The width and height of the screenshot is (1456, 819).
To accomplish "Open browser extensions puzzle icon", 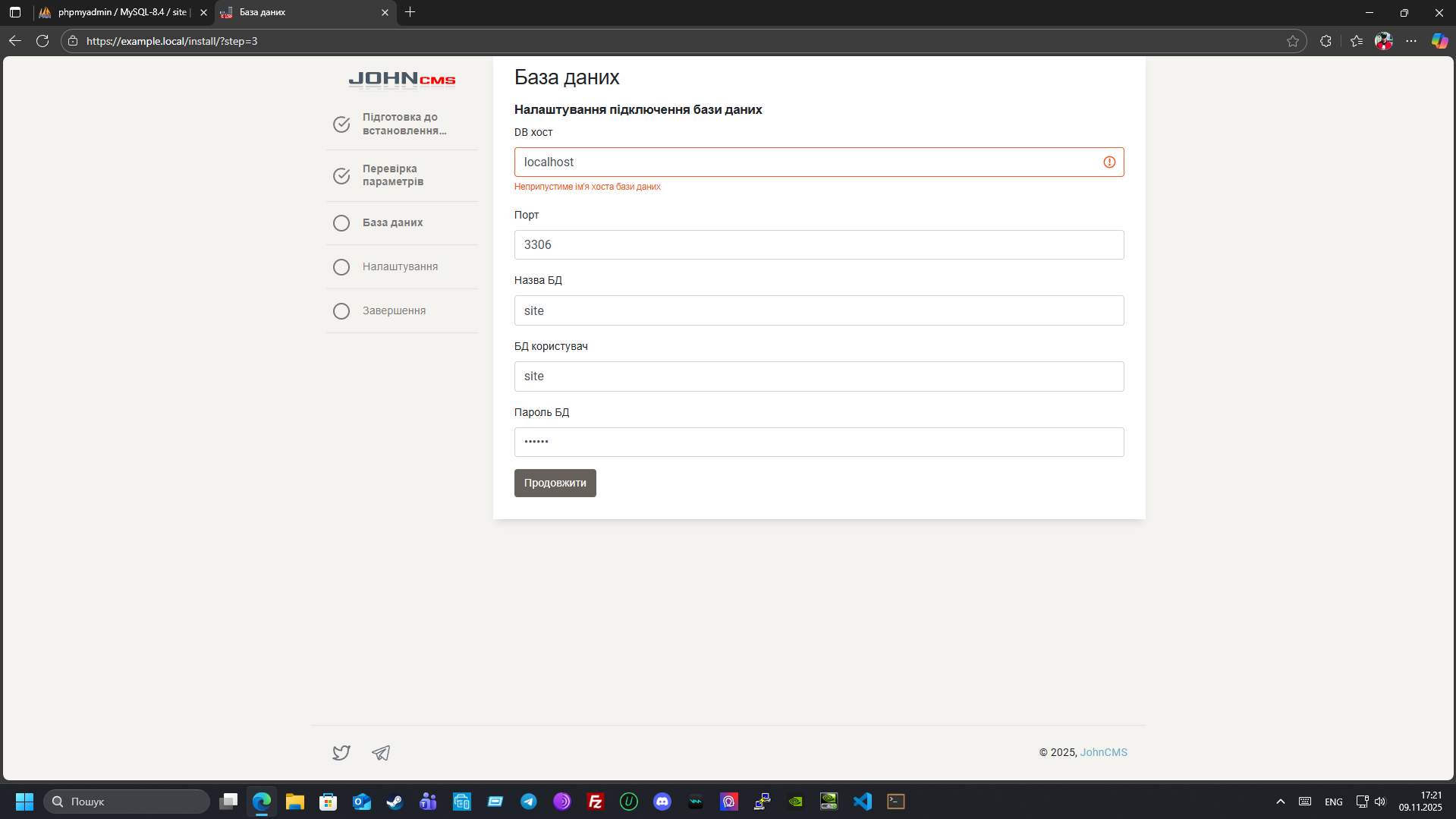I will (x=1325, y=41).
